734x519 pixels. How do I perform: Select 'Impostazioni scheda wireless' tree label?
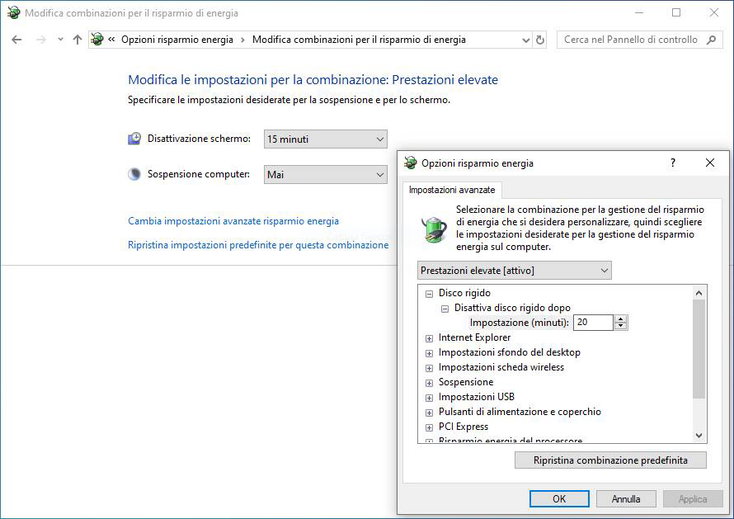501,367
